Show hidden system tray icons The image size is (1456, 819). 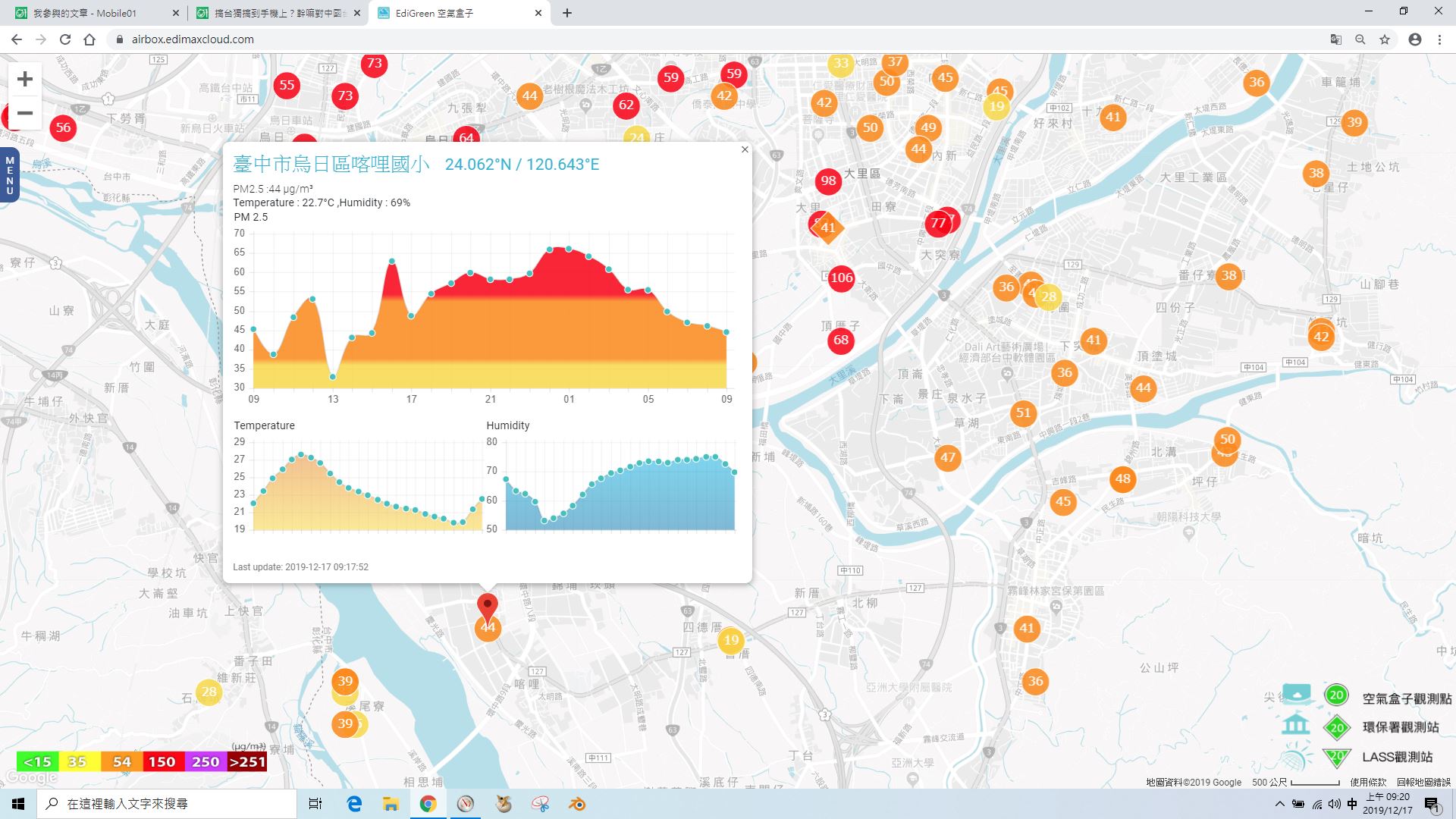click(x=1280, y=804)
